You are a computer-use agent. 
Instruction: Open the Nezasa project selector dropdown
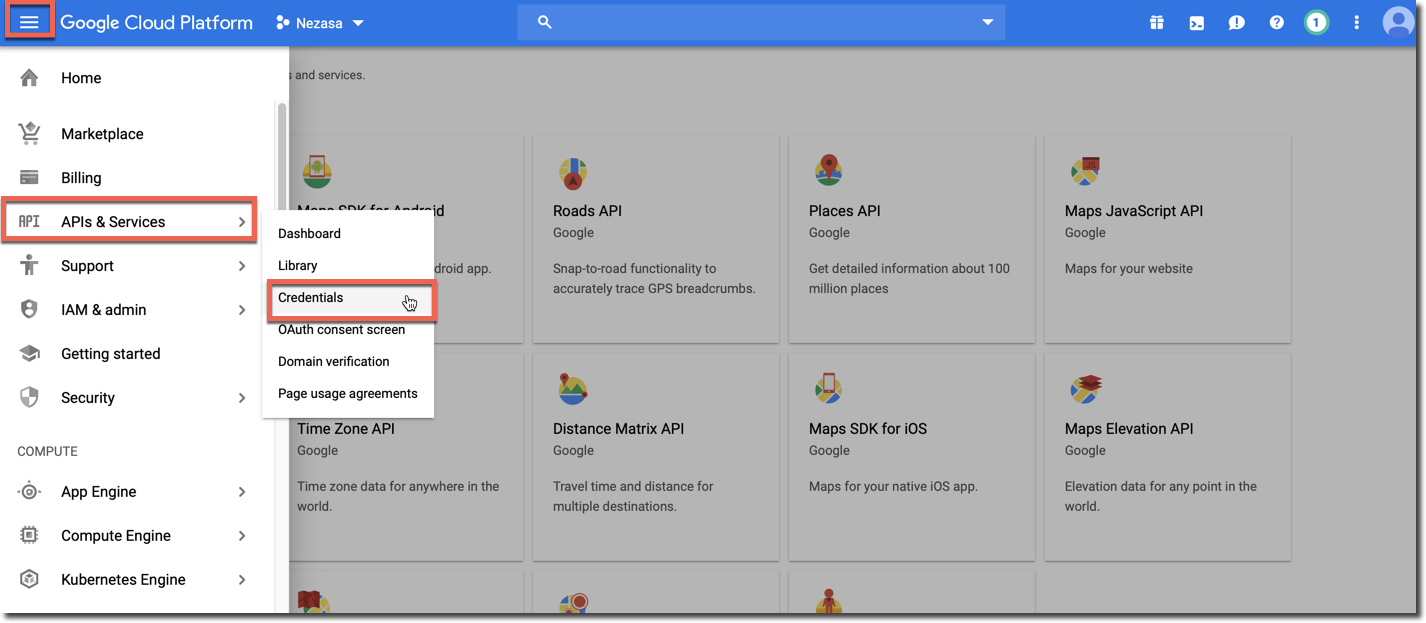click(x=320, y=22)
